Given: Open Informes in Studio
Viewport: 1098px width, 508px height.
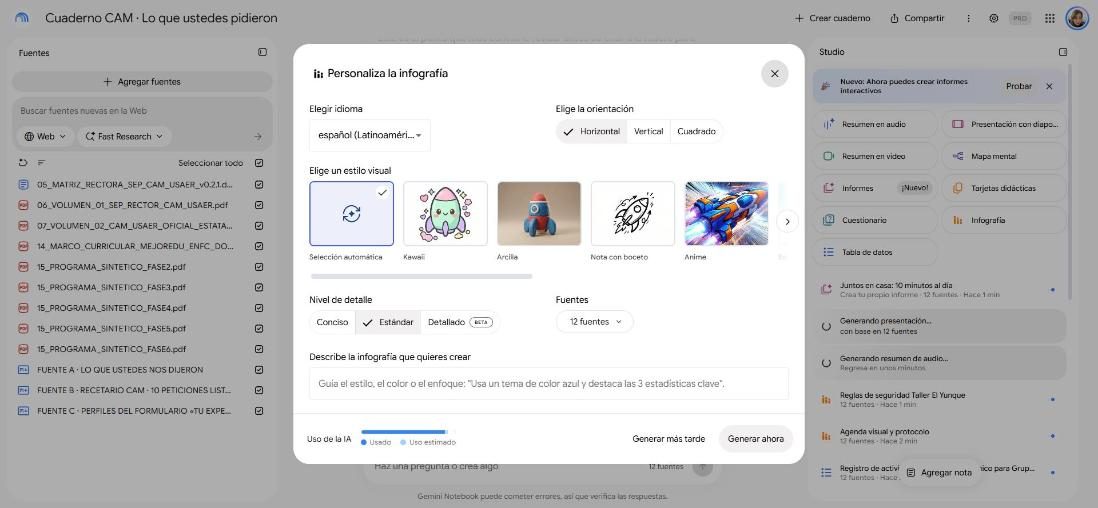Looking at the screenshot, I should (x=875, y=188).
